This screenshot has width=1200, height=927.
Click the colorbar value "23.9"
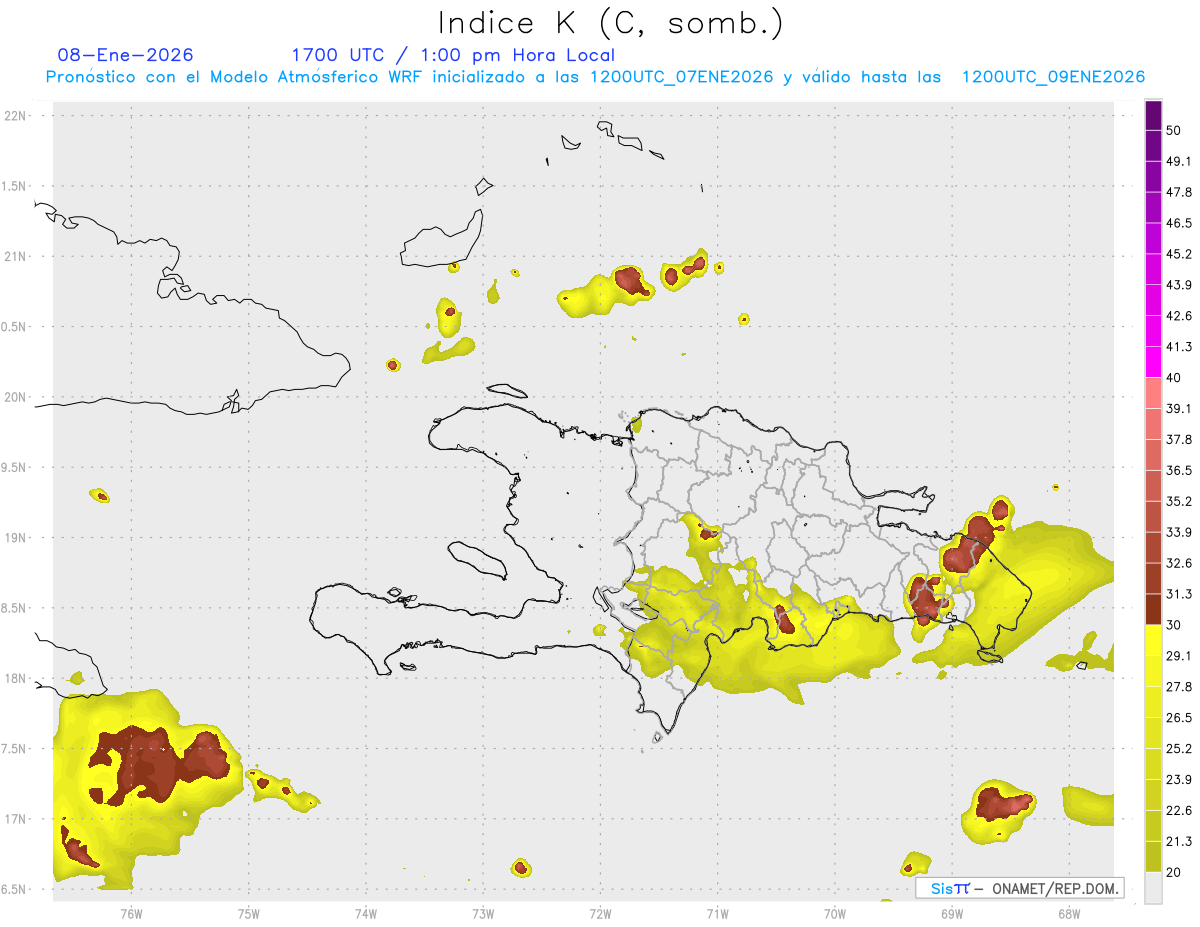coord(1180,779)
